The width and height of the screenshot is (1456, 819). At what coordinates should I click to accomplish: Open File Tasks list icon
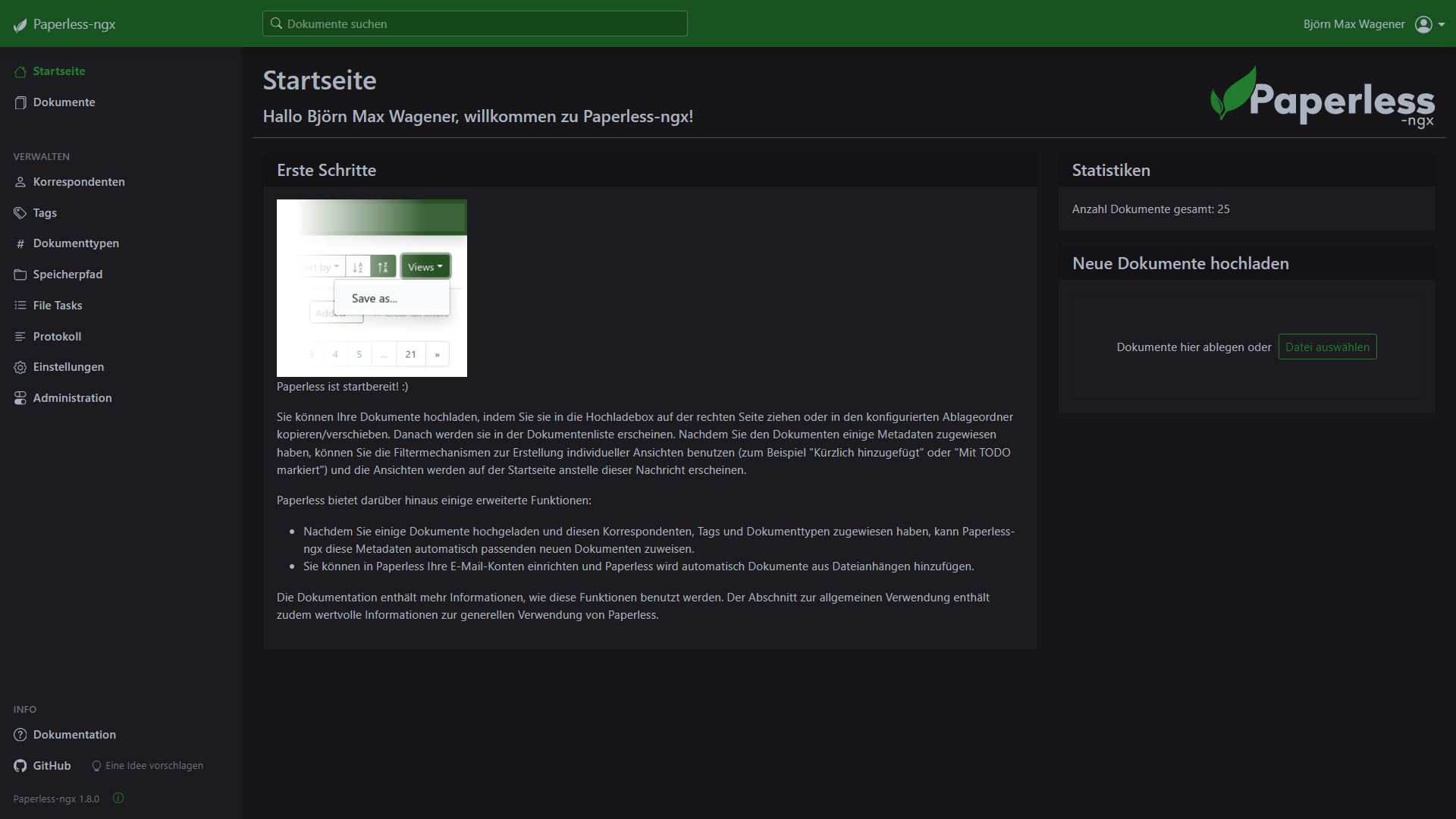point(20,305)
